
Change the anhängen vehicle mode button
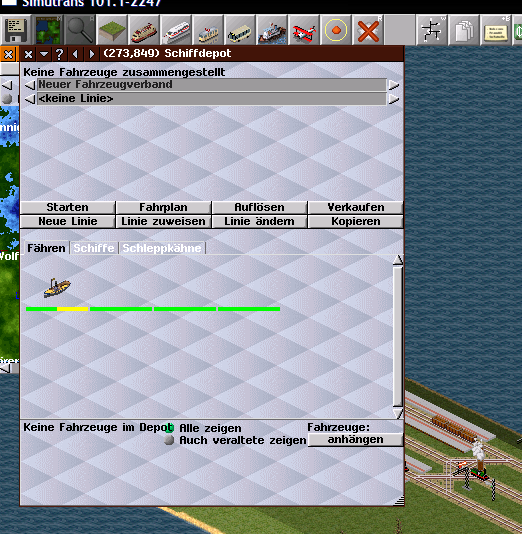(355, 440)
